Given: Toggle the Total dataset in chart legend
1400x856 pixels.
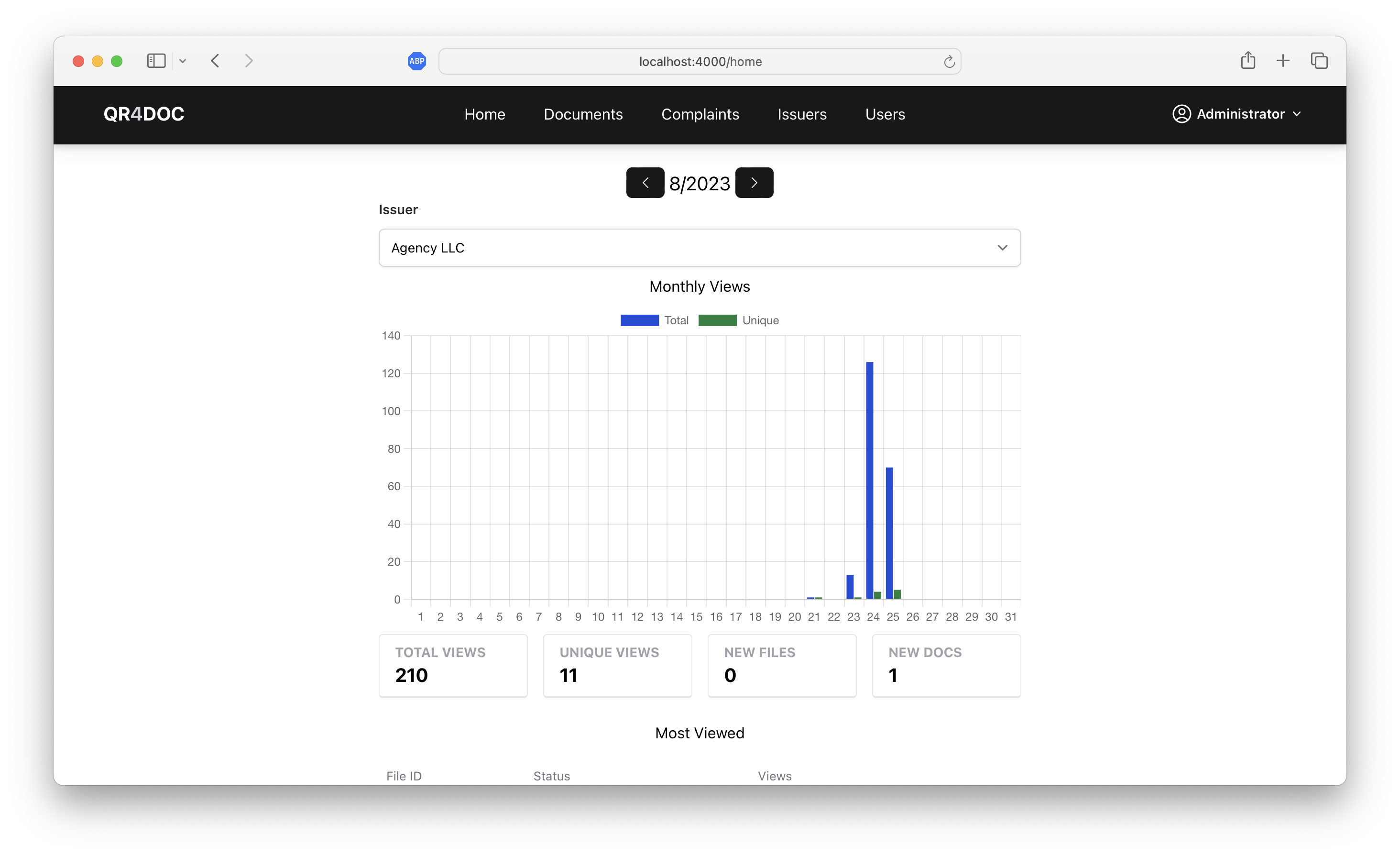Looking at the screenshot, I should point(654,320).
